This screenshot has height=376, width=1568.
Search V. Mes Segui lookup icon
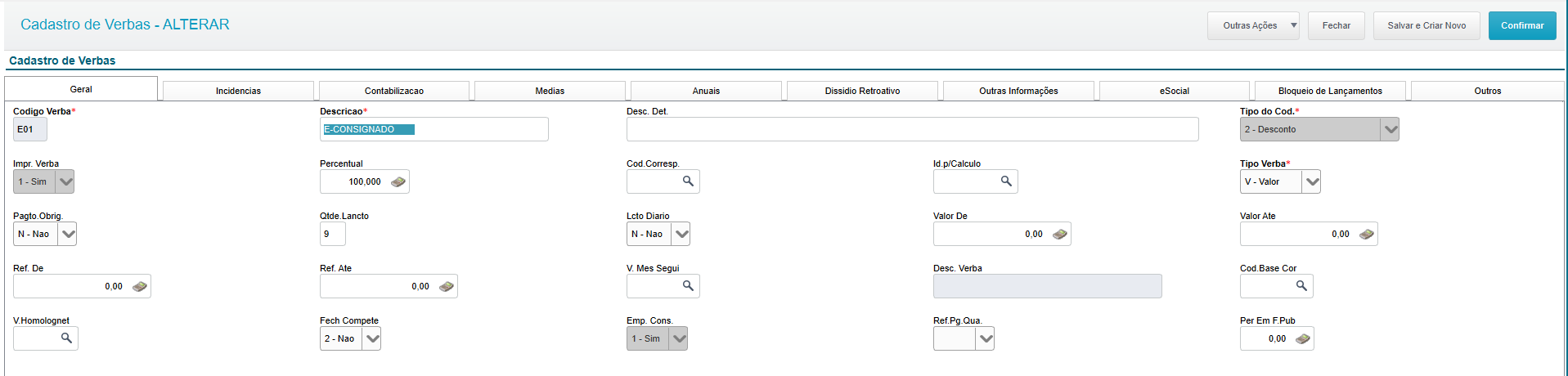tap(688, 286)
